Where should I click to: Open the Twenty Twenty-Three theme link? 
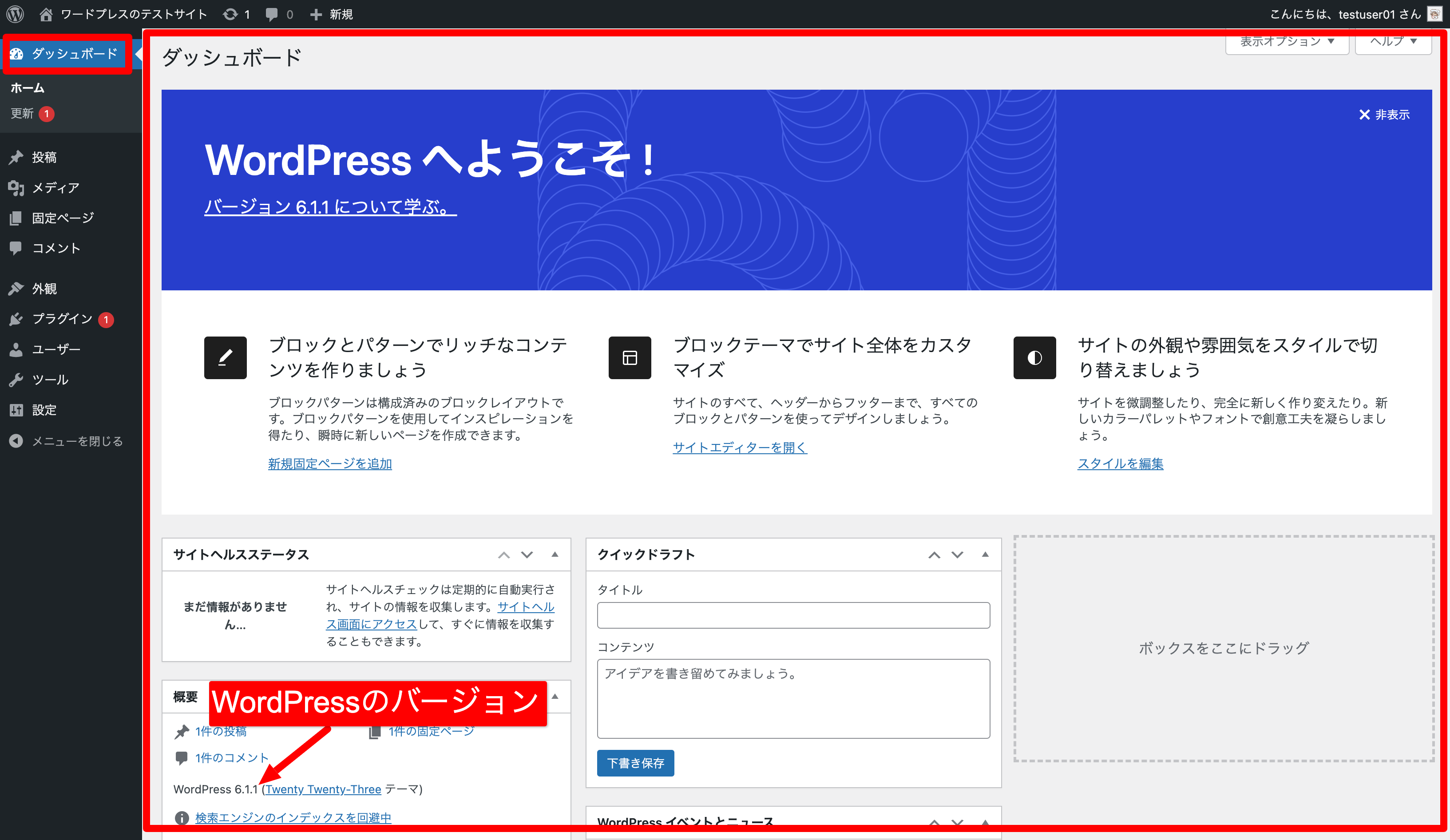click(x=323, y=789)
